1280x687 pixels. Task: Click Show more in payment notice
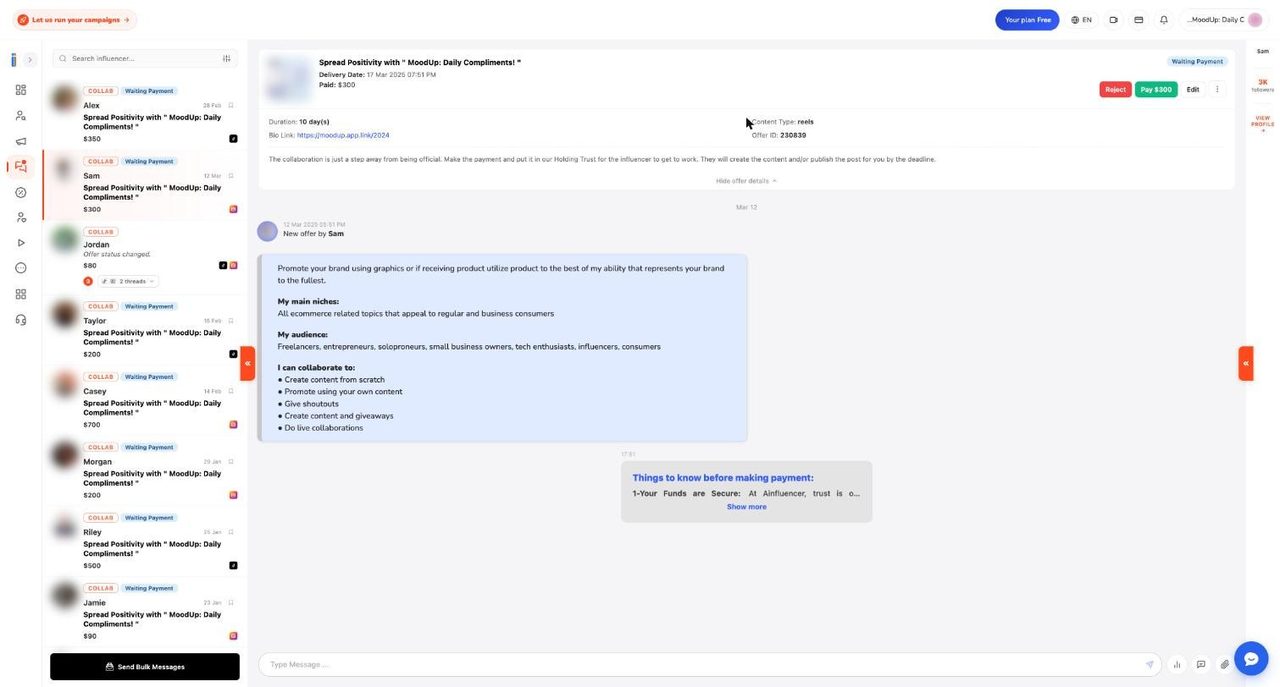click(x=746, y=507)
